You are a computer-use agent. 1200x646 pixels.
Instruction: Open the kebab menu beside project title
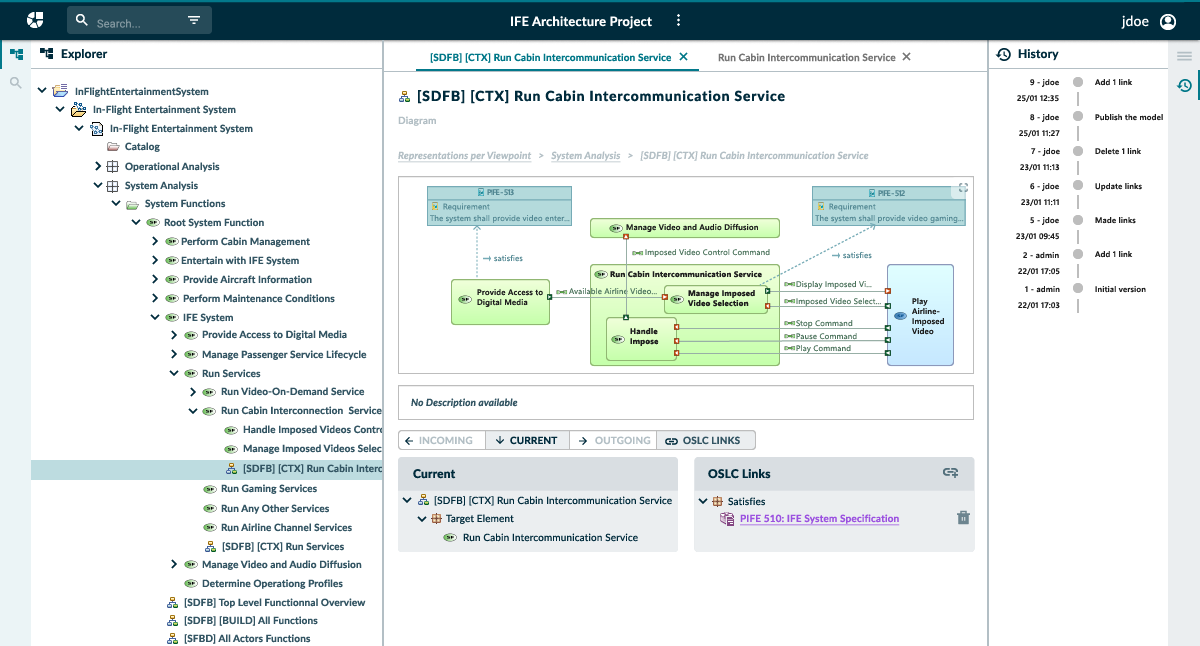[x=679, y=21]
